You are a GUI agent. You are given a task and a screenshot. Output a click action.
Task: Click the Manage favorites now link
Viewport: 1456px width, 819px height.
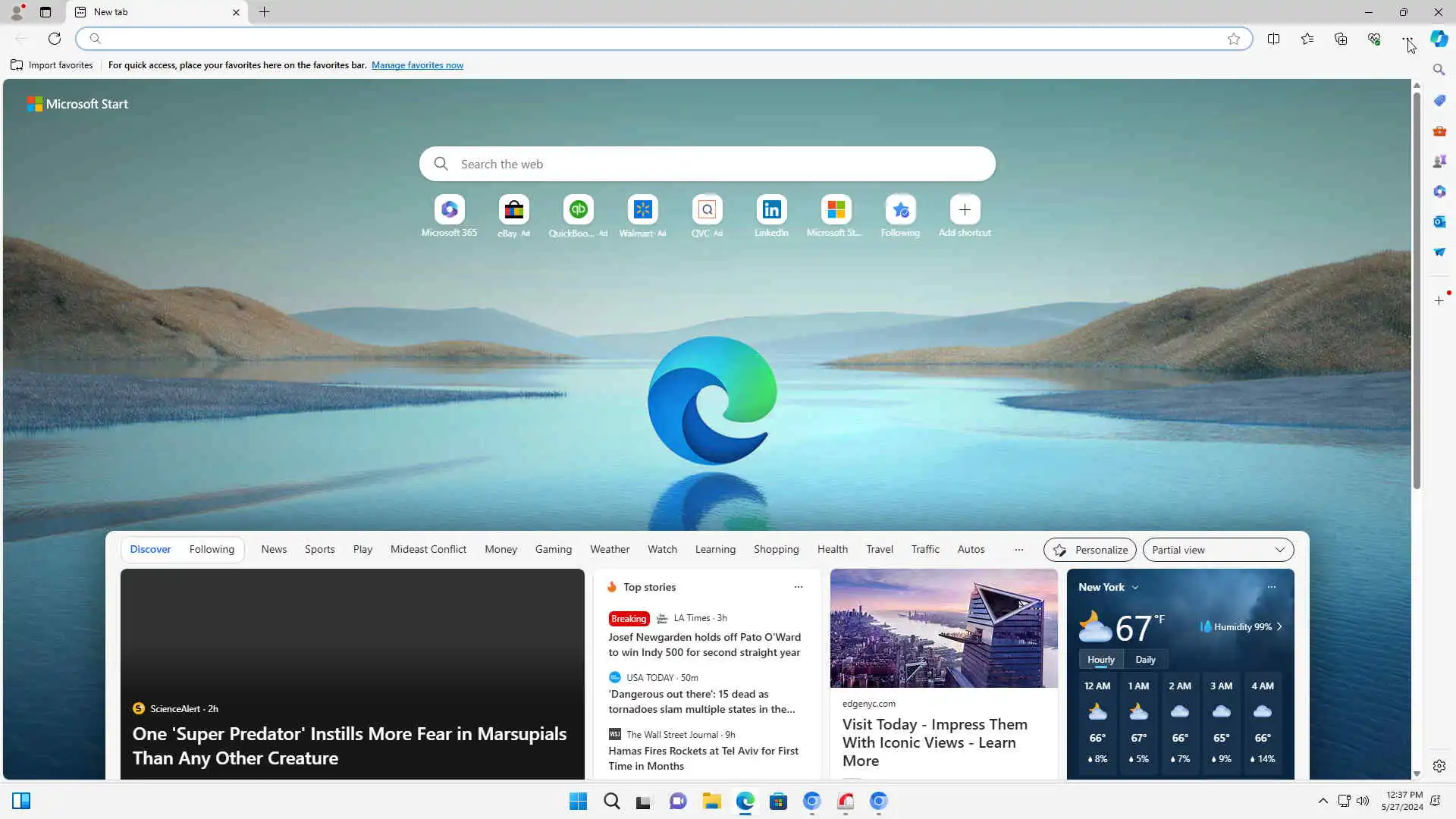coord(417,65)
